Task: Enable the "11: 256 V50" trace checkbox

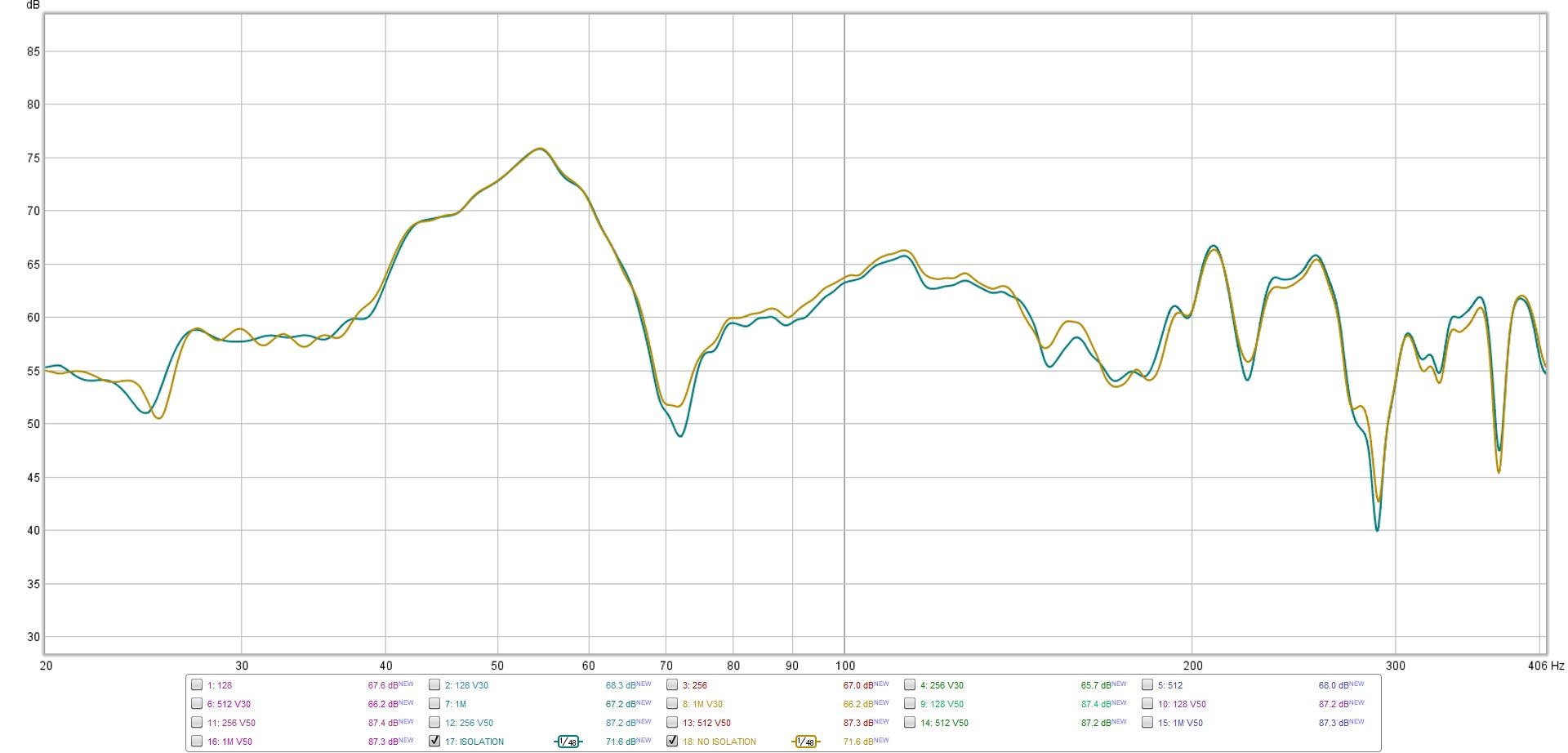Action: click(197, 722)
